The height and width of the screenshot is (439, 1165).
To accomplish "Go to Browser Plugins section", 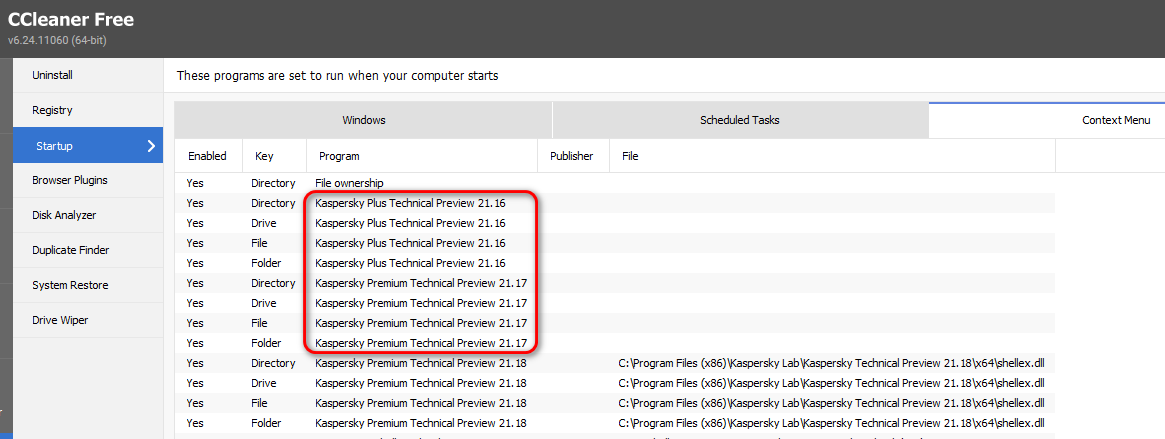I will coord(88,180).
